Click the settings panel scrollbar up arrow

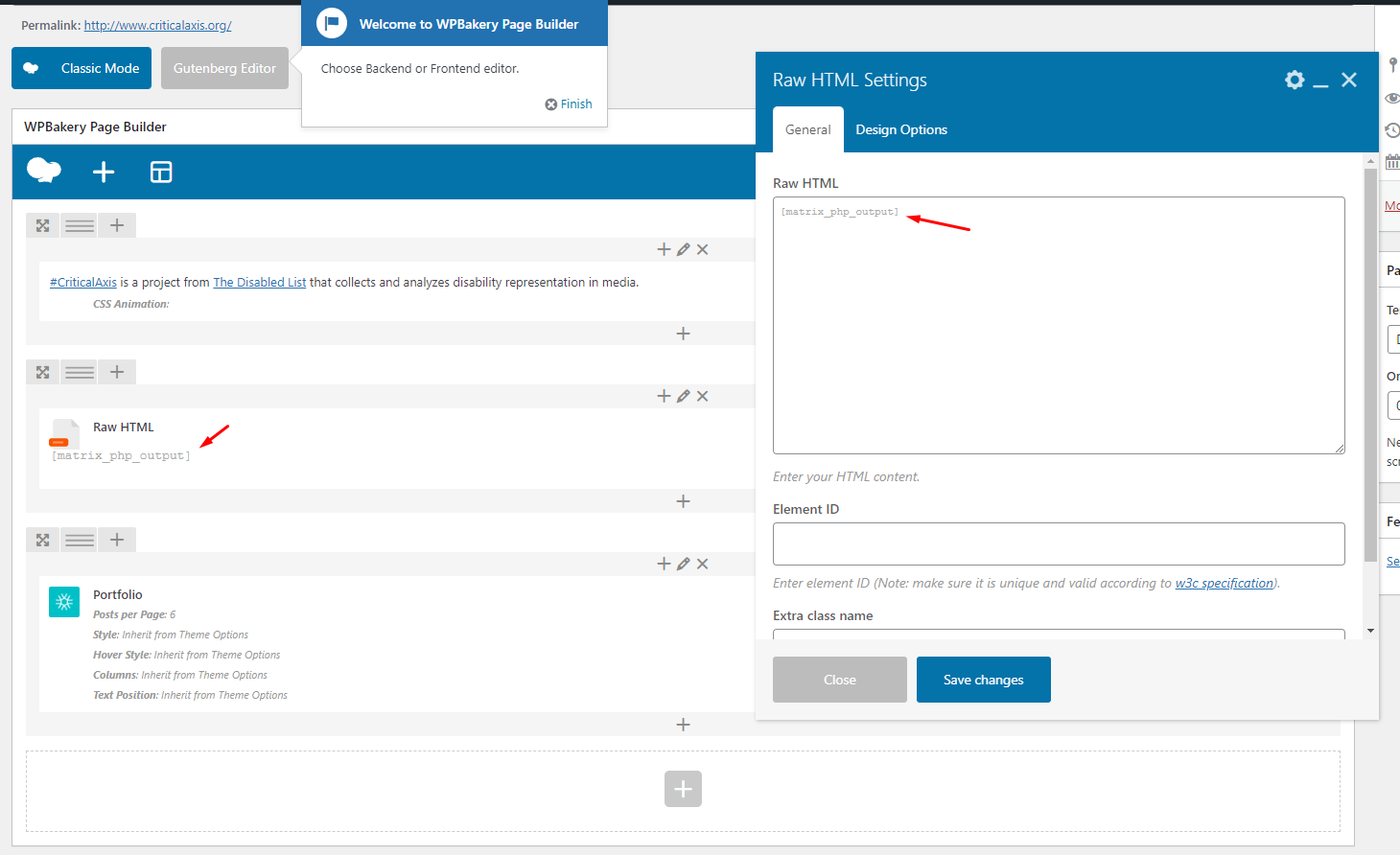(1370, 160)
